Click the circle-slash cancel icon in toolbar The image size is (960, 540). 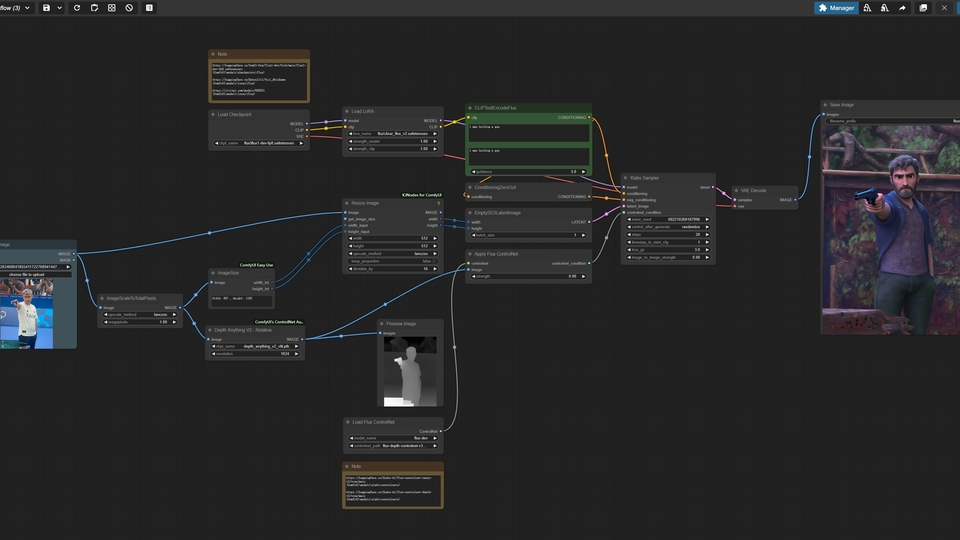[129, 8]
